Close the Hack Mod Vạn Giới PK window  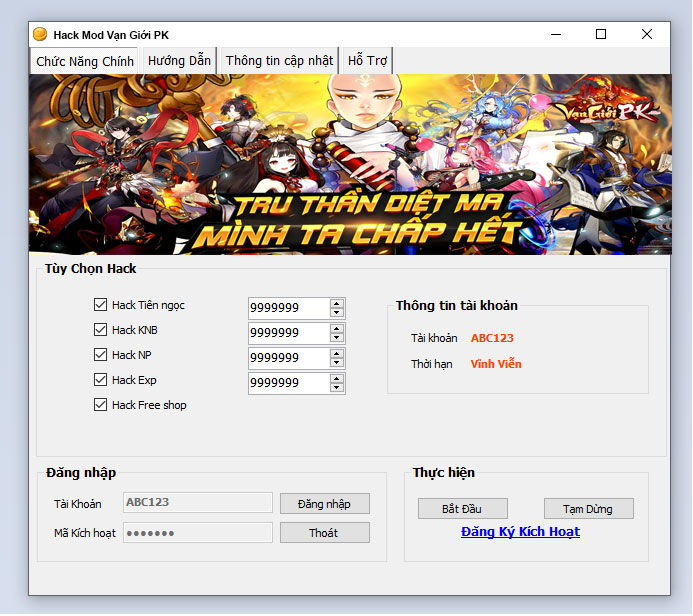(647, 34)
